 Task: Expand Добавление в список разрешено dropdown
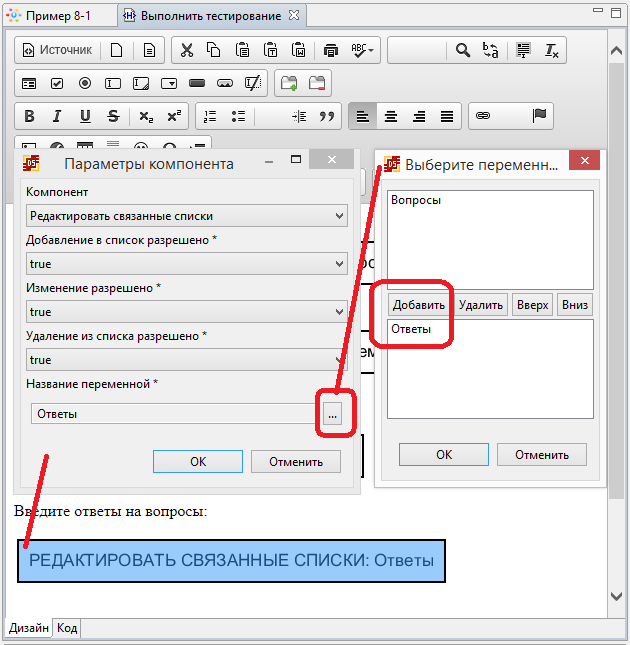(x=187, y=264)
